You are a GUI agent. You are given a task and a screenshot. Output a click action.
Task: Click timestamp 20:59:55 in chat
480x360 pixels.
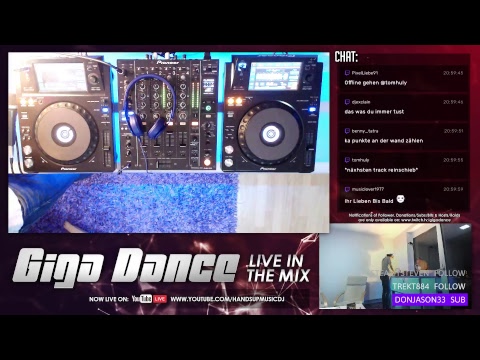pyautogui.click(x=453, y=160)
